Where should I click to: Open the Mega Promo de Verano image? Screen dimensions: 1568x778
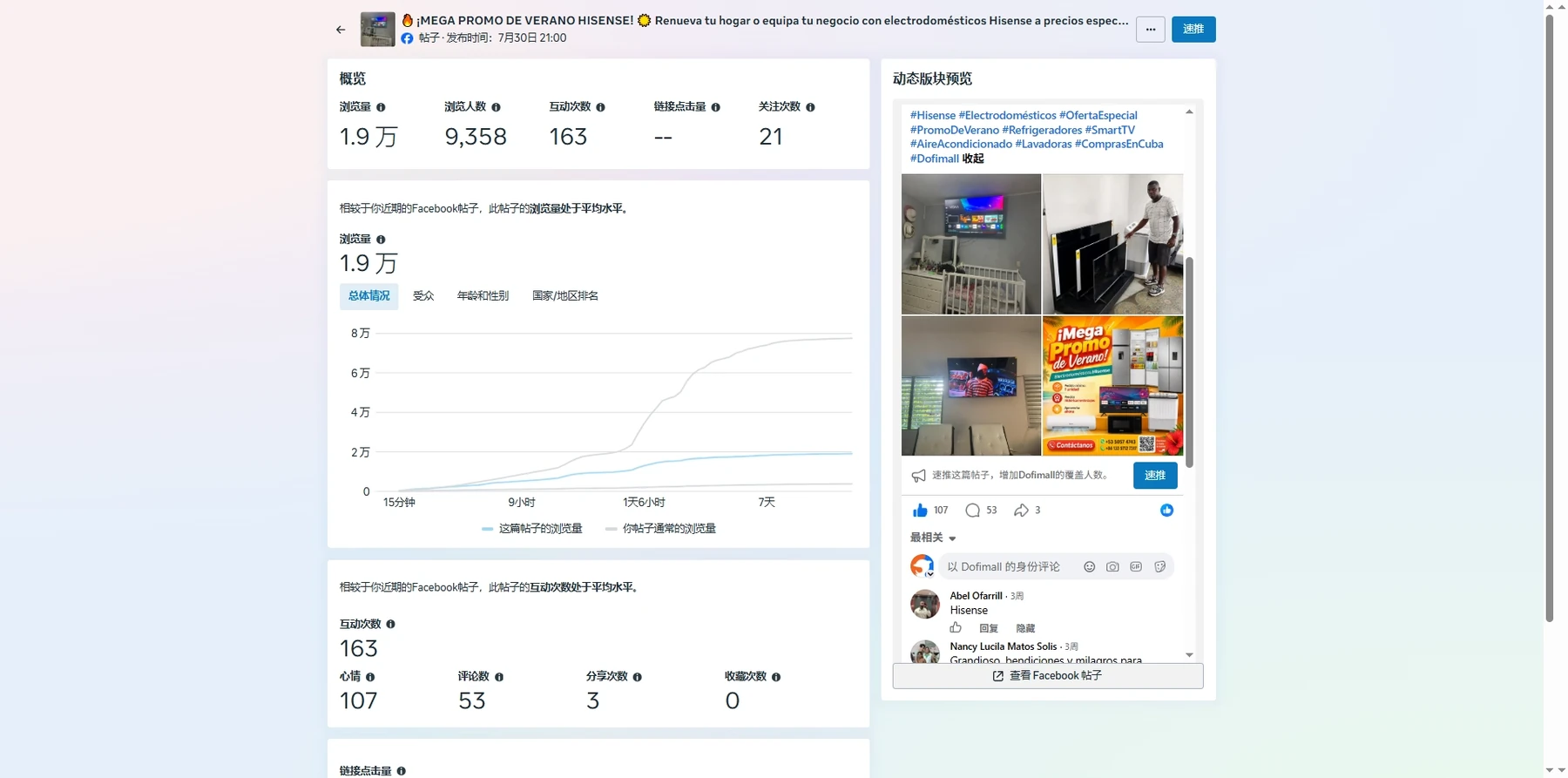1112,386
